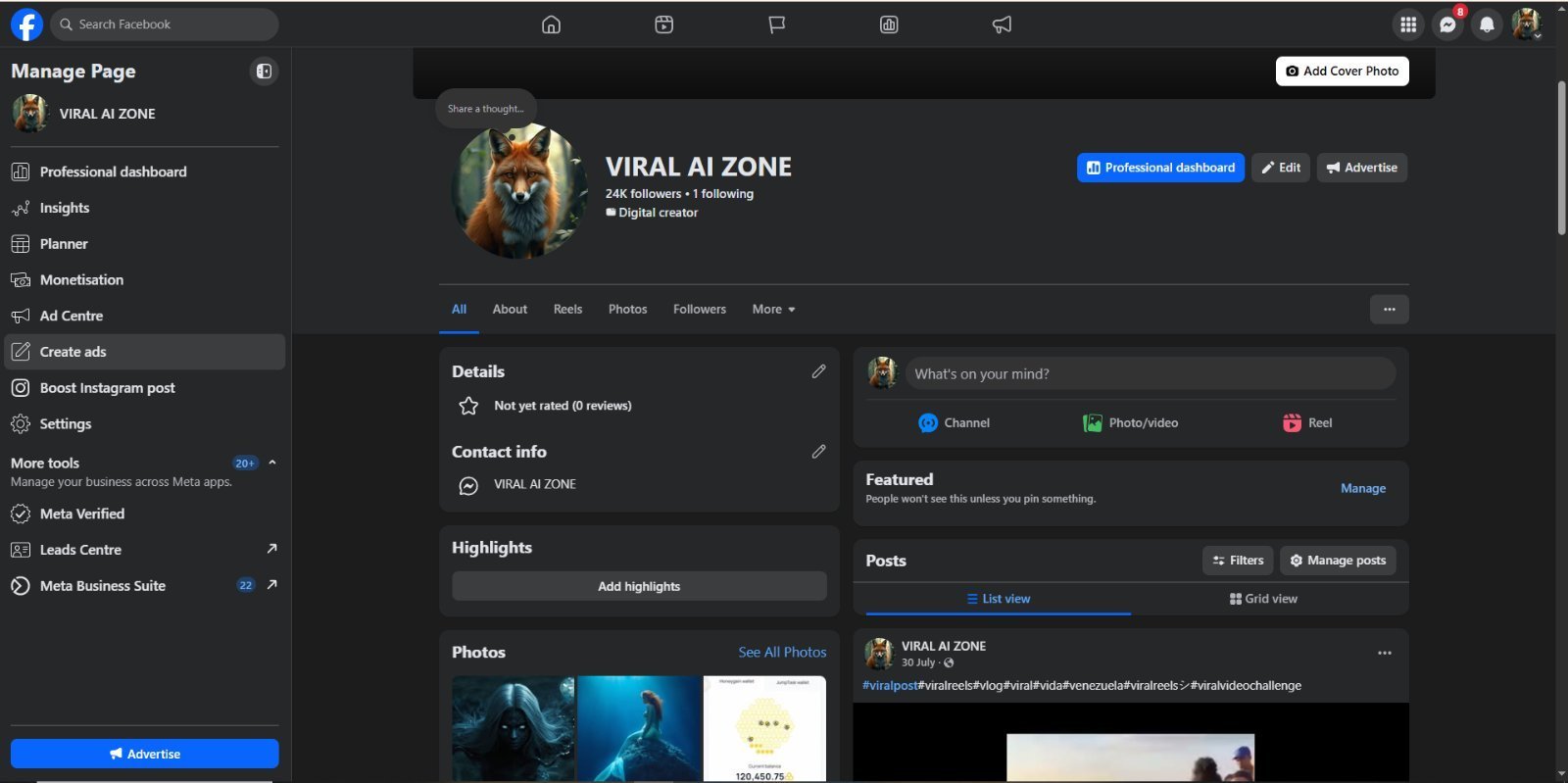
Task: Click Photo/video option in composer
Action: (x=1131, y=423)
